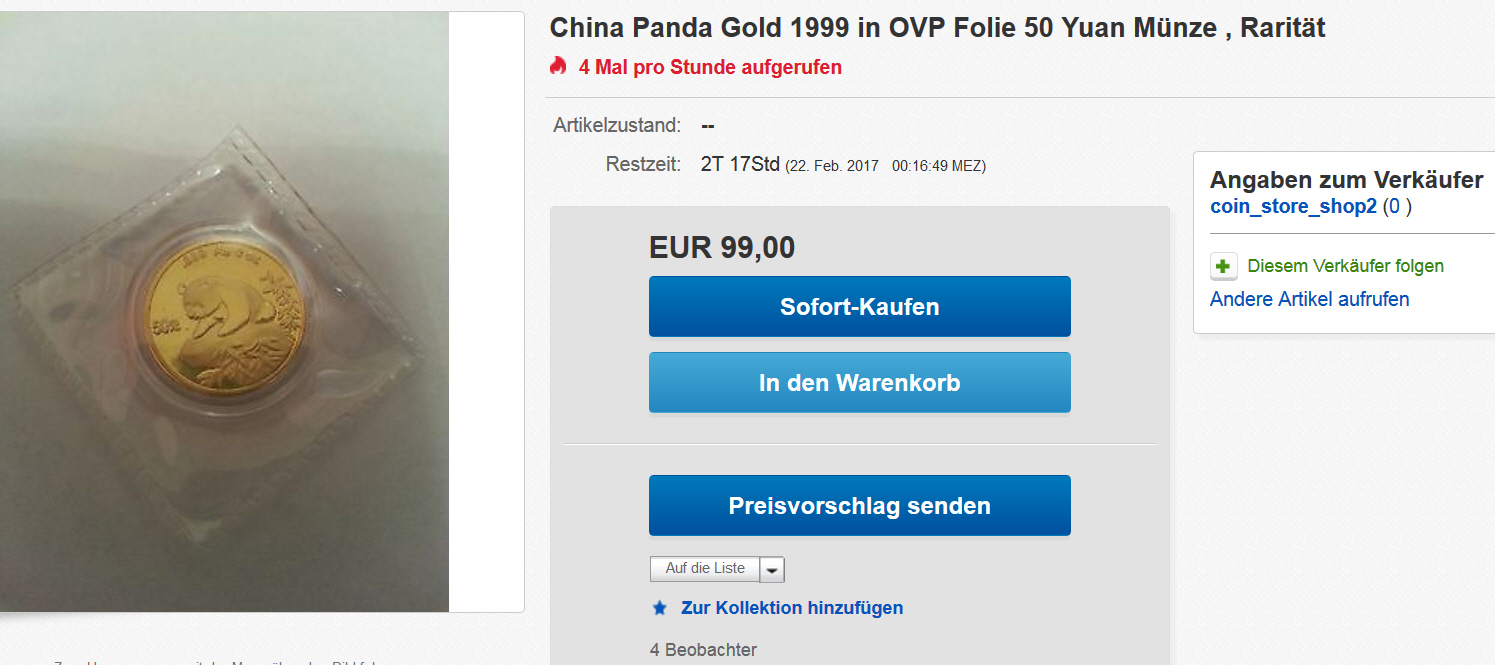
Task: Open seller coin_store_shop2 profile
Action: 1293,207
